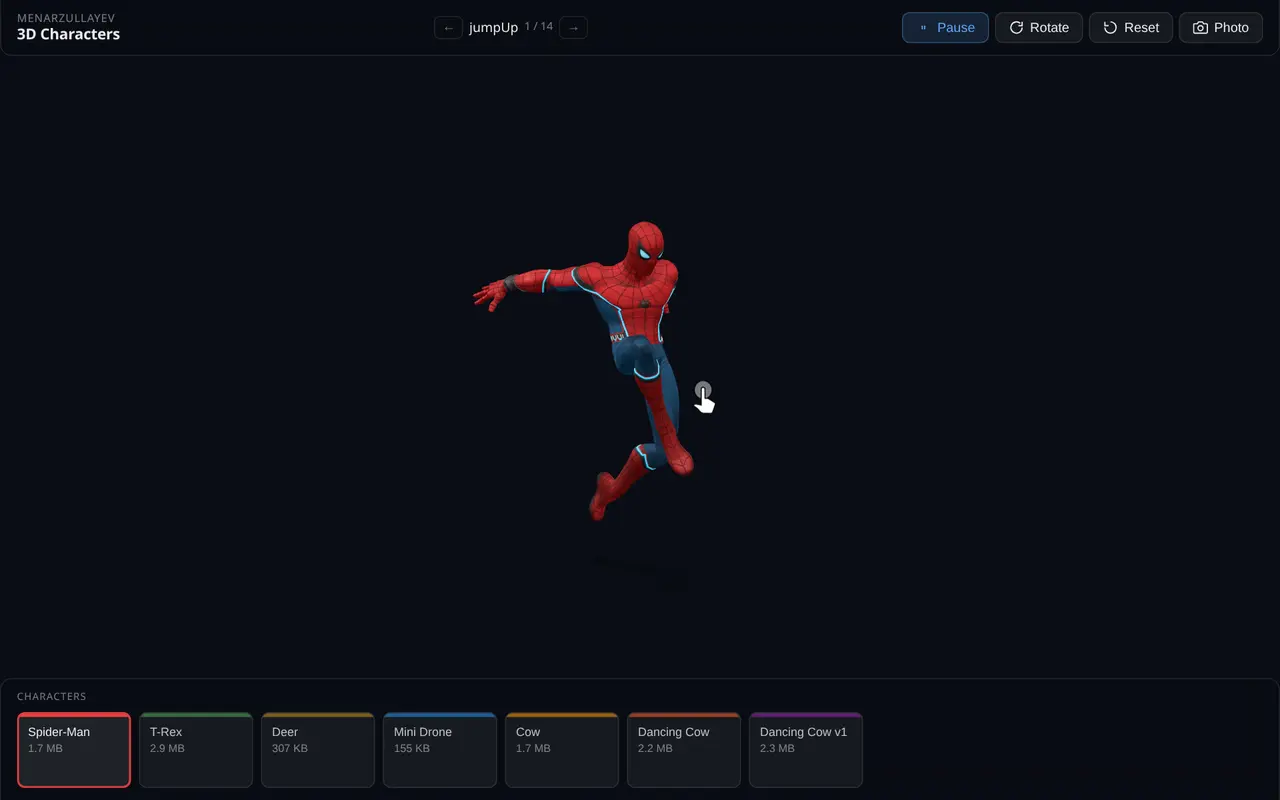Click the jumpUp animation name label

tap(493, 28)
